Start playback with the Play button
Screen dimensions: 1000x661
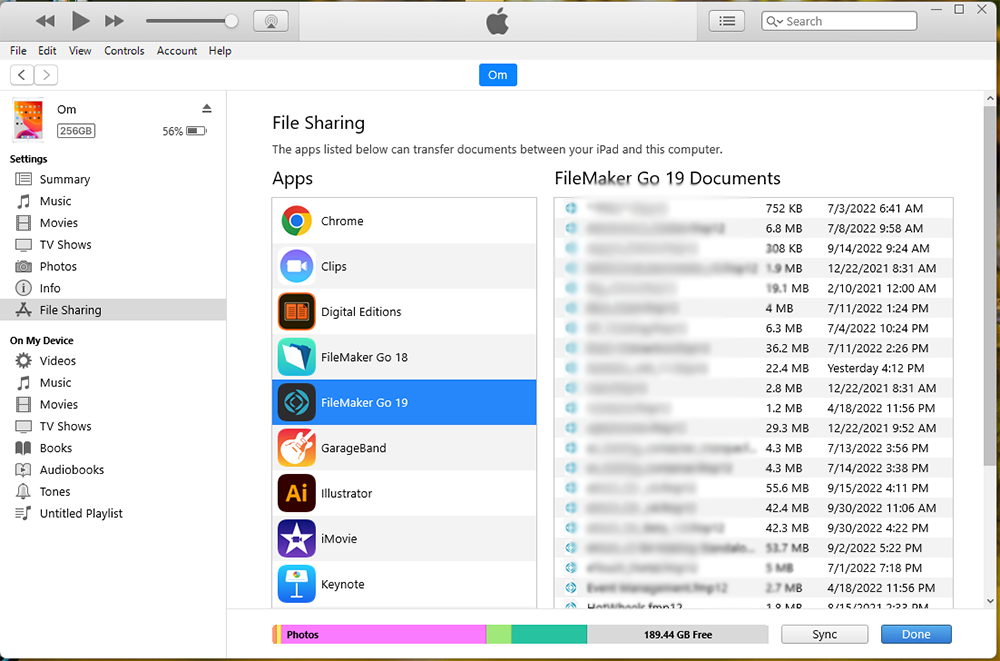80,21
